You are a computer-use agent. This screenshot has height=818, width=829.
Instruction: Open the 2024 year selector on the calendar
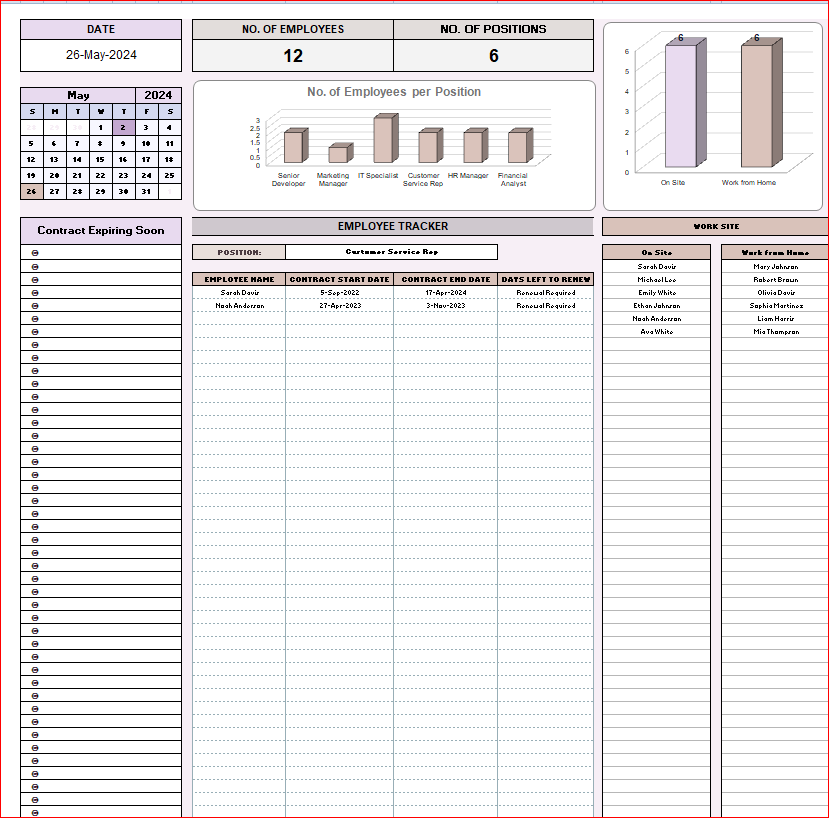[158, 96]
